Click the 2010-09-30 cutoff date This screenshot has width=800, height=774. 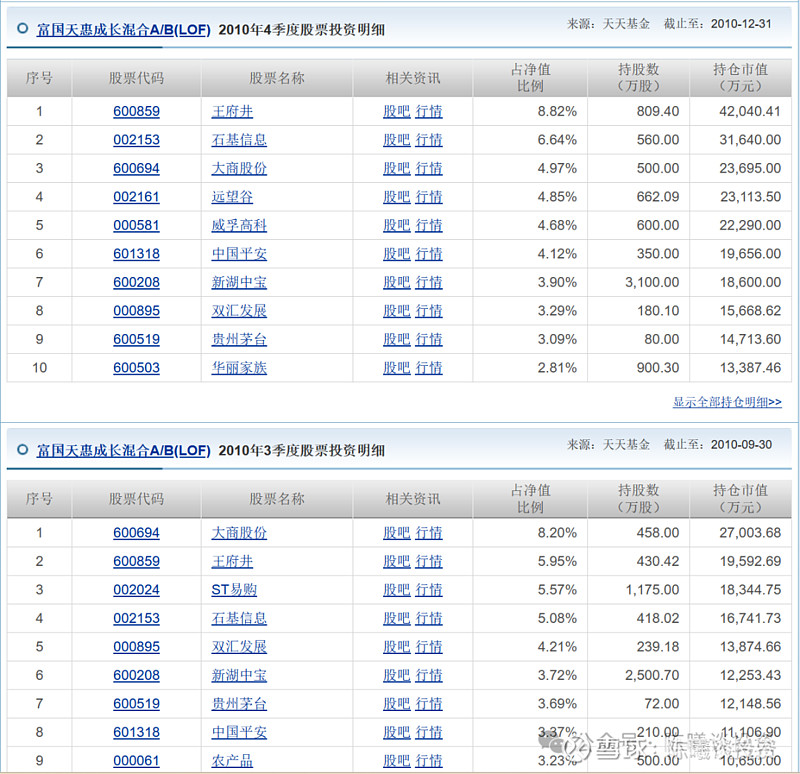tap(741, 444)
